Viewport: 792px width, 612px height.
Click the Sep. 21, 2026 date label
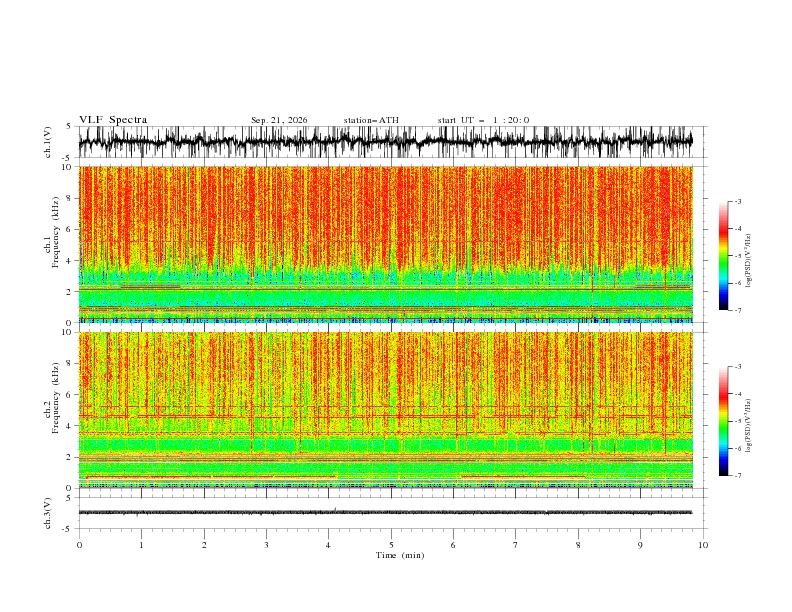279,120
